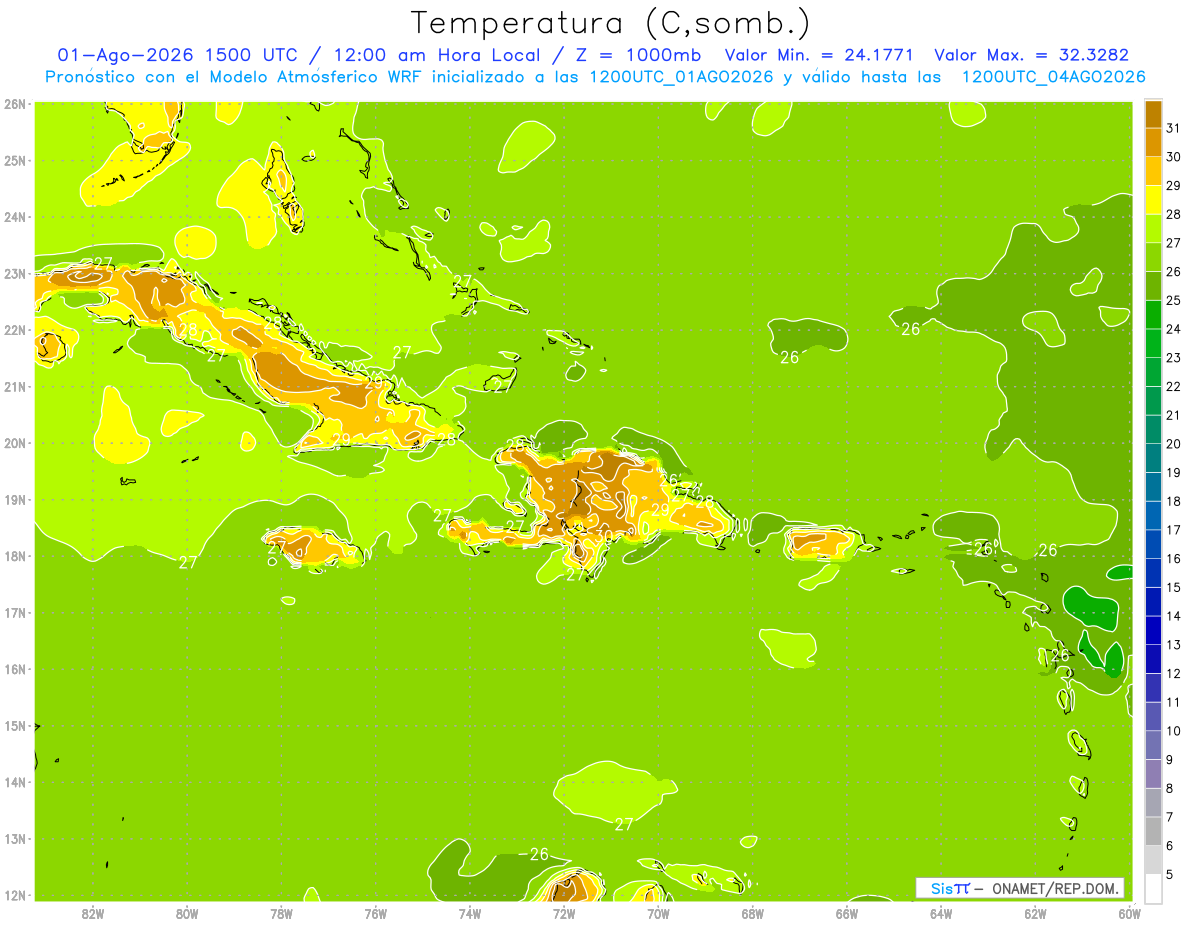Viewport: 1200px width, 927px height.
Task: Click the 23N latitude label
Action: pyautogui.click(x=14, y=273)
